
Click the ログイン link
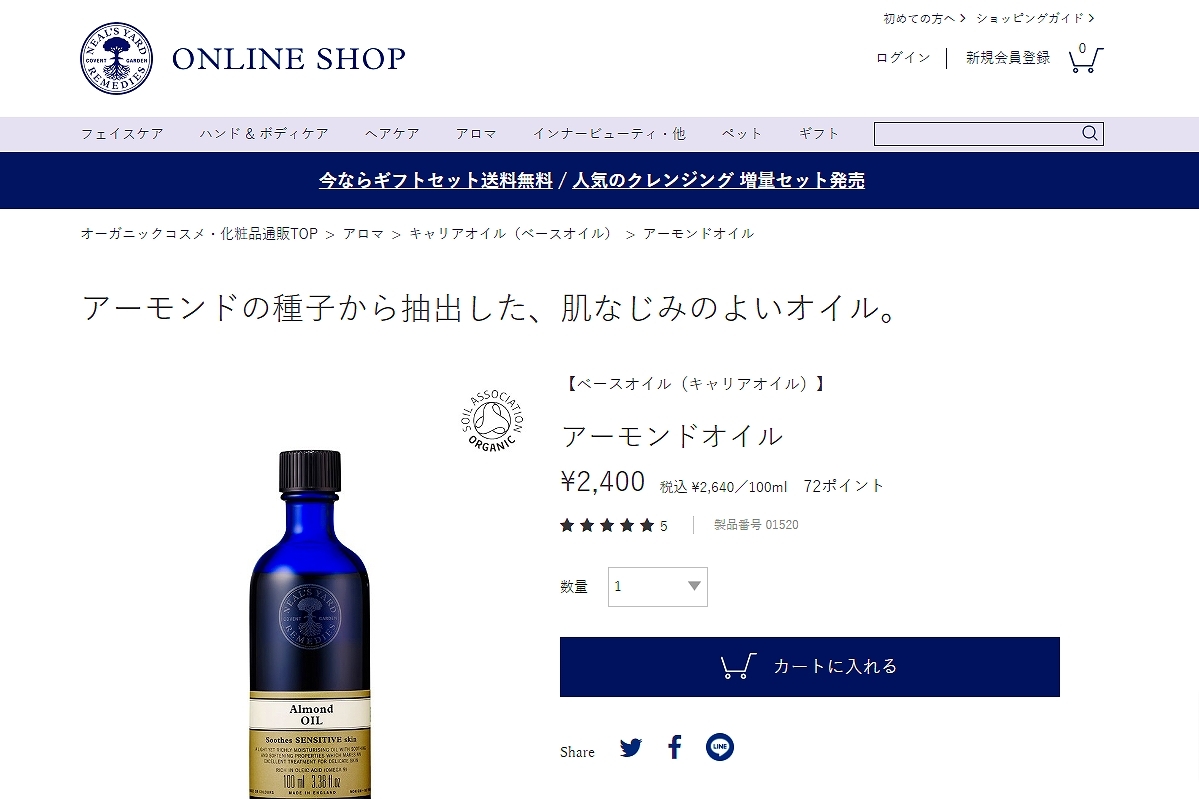tap(903, 58)
